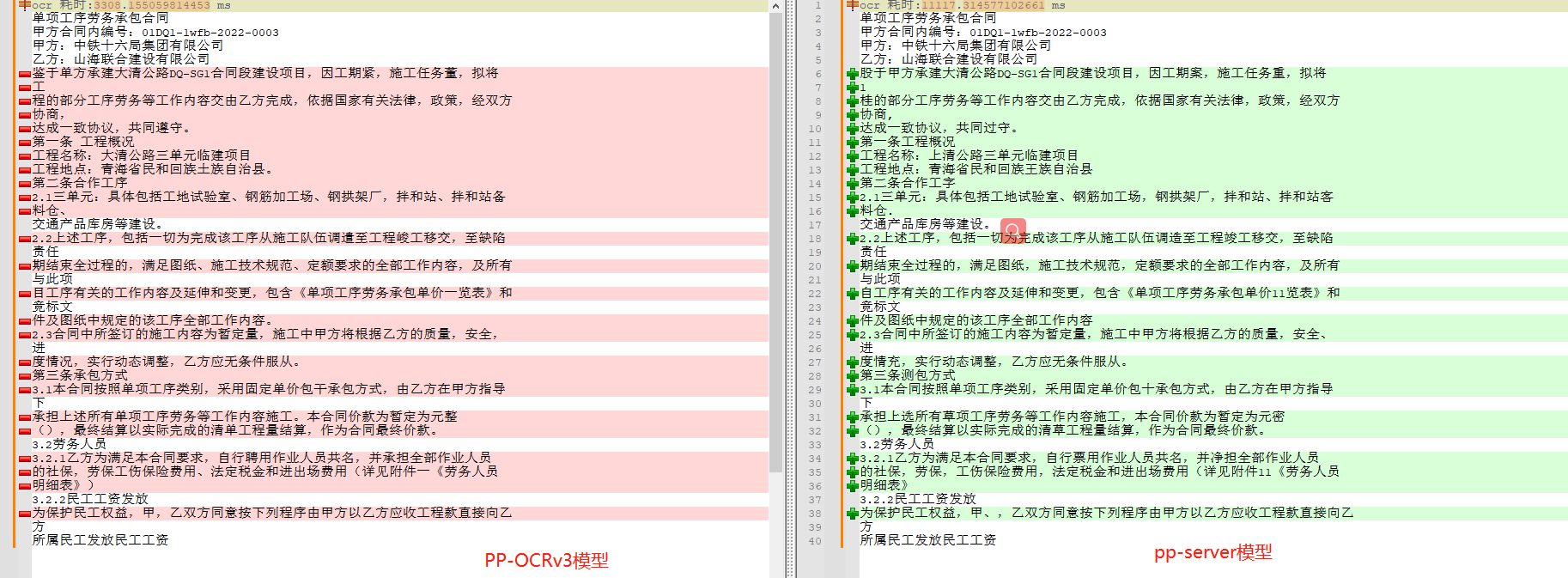
Task: Click line number 1 in the right pane's gutter
Action: click(818, 5)
